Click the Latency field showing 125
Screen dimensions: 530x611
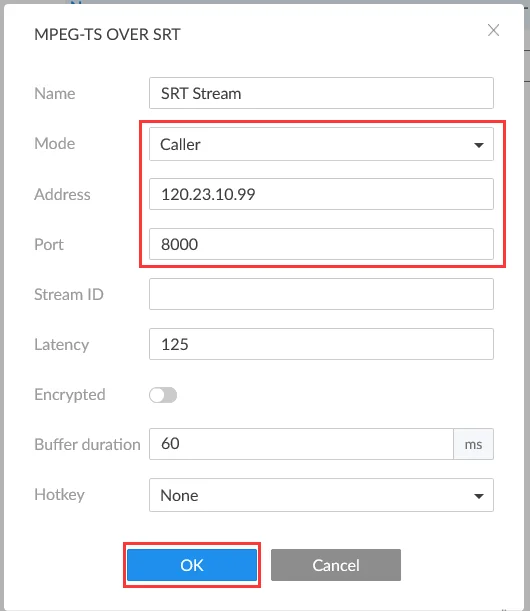coord(321,344)
